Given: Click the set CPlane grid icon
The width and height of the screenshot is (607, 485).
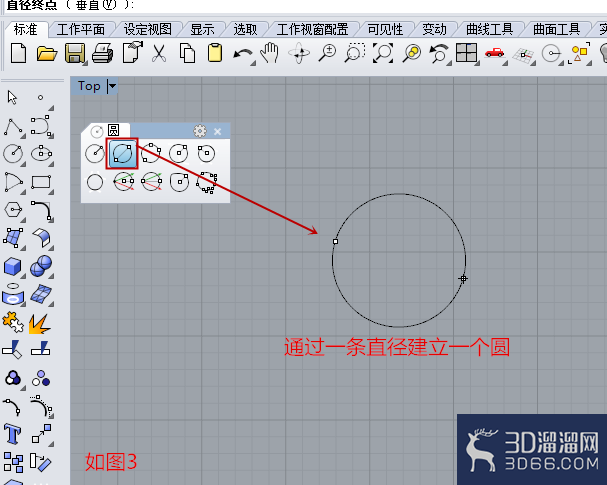Looking at the screenshot, I should coord(523,55).
